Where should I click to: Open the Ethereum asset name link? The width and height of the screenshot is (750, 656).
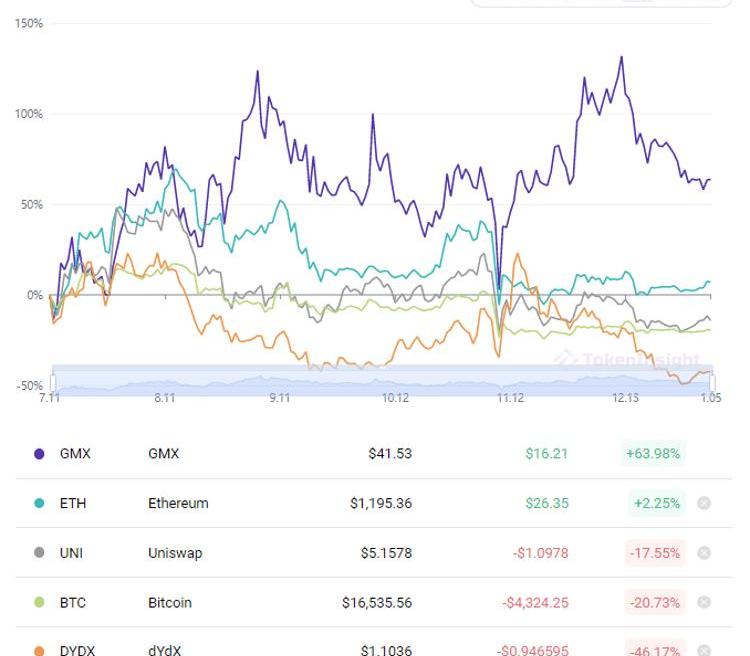[178, 503]
